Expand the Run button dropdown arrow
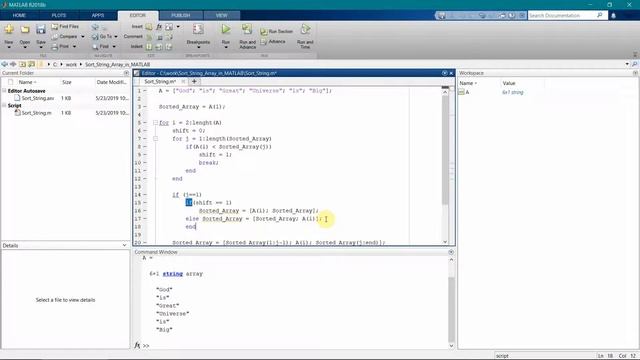The width and height of the screenshot is (640, 360). (226, 47)
